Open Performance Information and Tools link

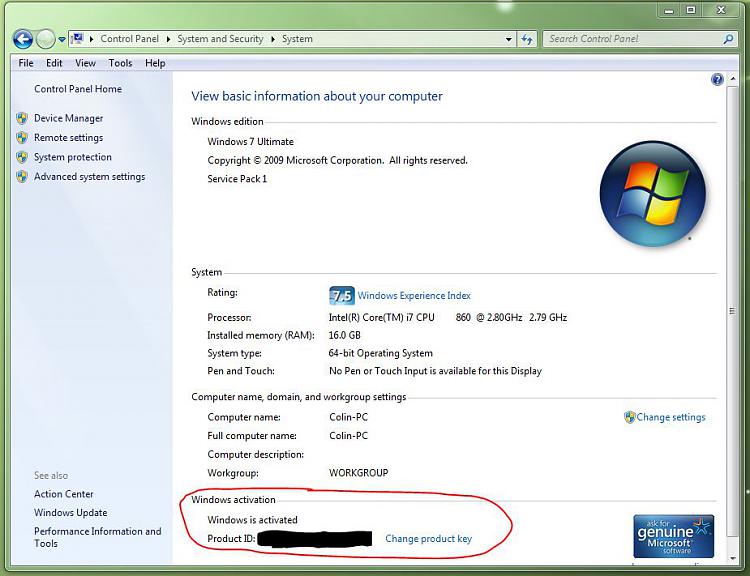pos(98,537)
